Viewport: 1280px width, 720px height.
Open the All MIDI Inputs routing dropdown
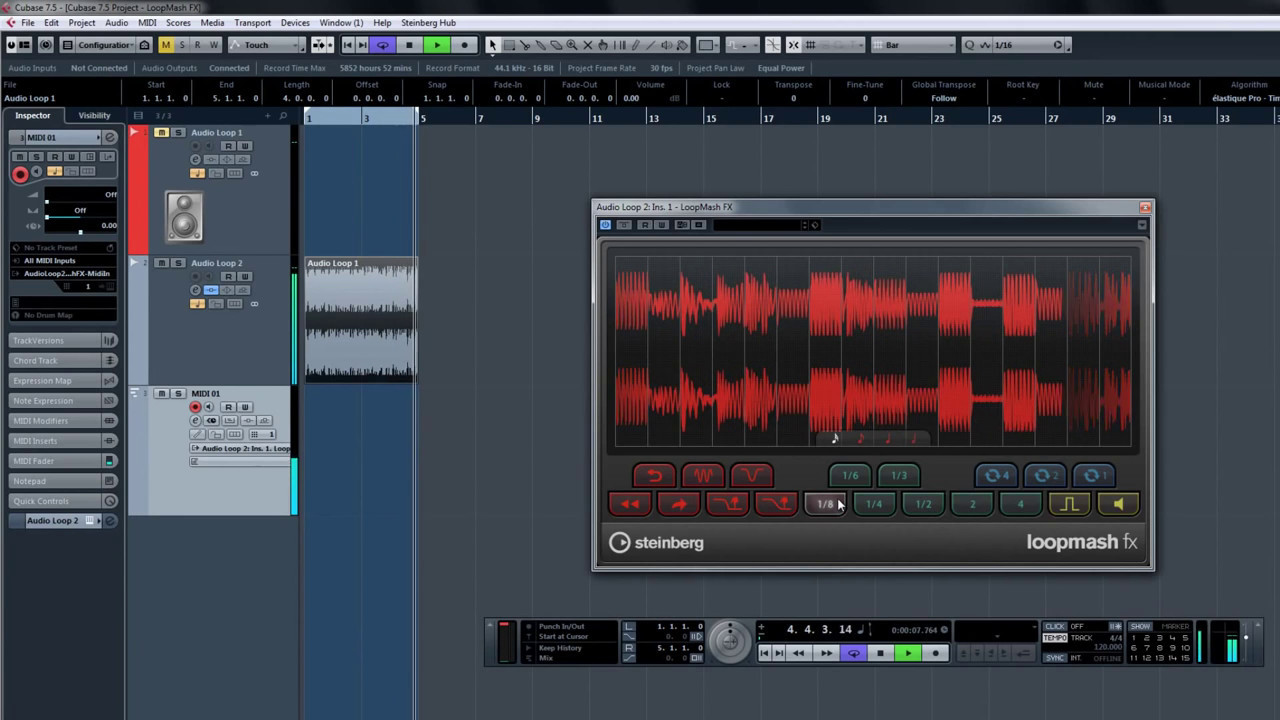point(63,261)
